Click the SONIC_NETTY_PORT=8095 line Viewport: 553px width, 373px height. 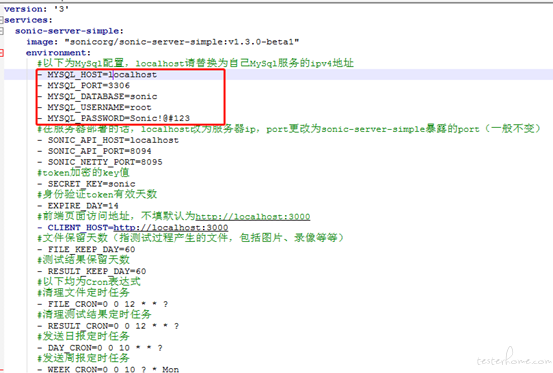(100, 162)
